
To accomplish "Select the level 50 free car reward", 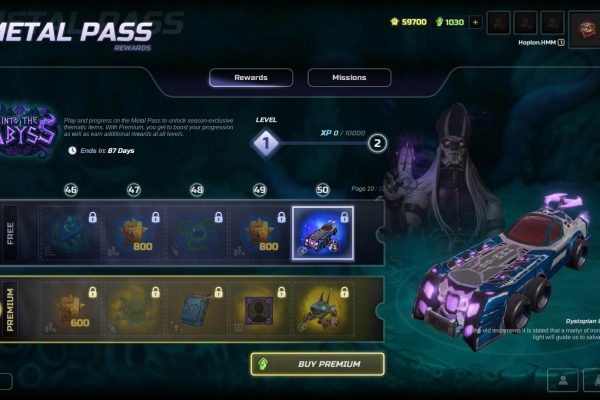I will pyautogui.click(x=323, y=233).
